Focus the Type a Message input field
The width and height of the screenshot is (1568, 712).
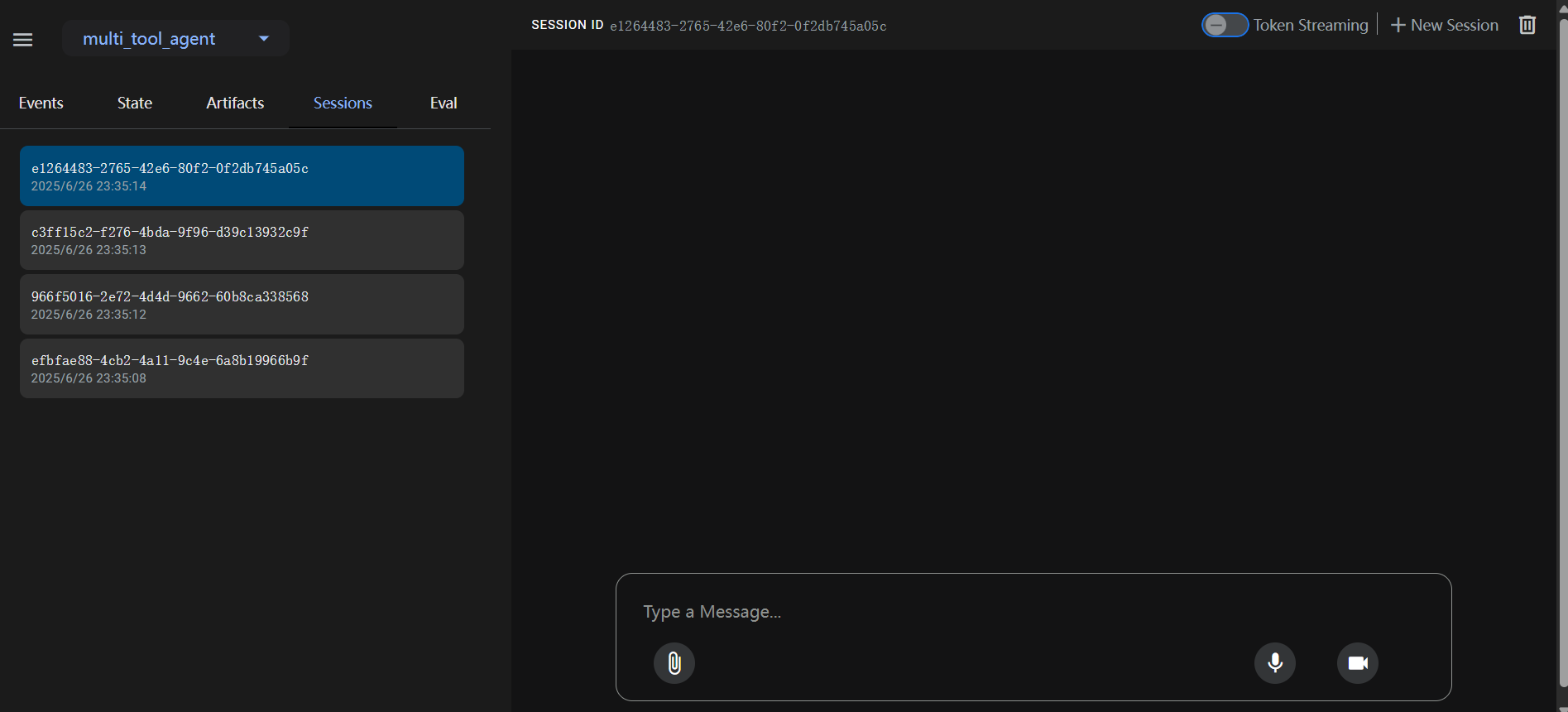(x=1033, y=612)
